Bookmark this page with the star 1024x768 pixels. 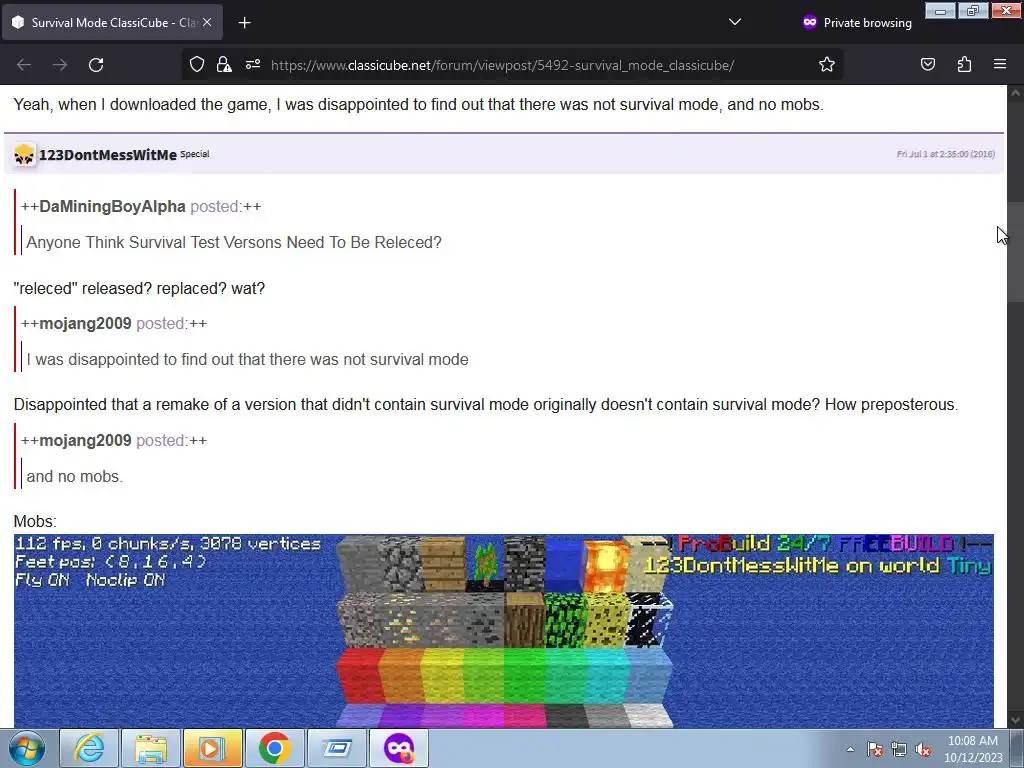pyautogui.click(x=827, y=65)
